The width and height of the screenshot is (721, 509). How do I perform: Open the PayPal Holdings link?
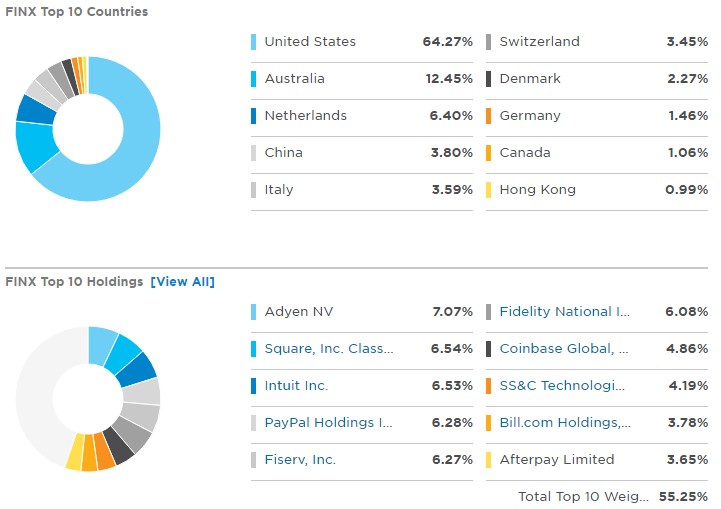328,423
